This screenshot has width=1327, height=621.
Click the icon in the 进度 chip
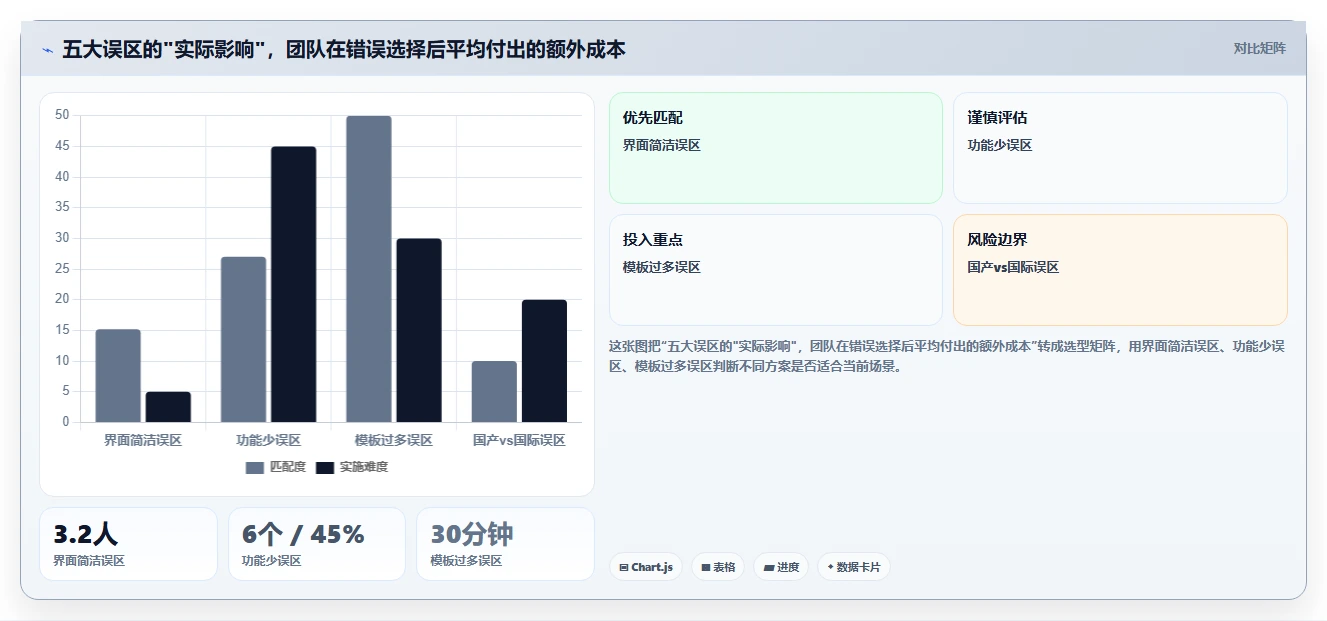point(769,567)
